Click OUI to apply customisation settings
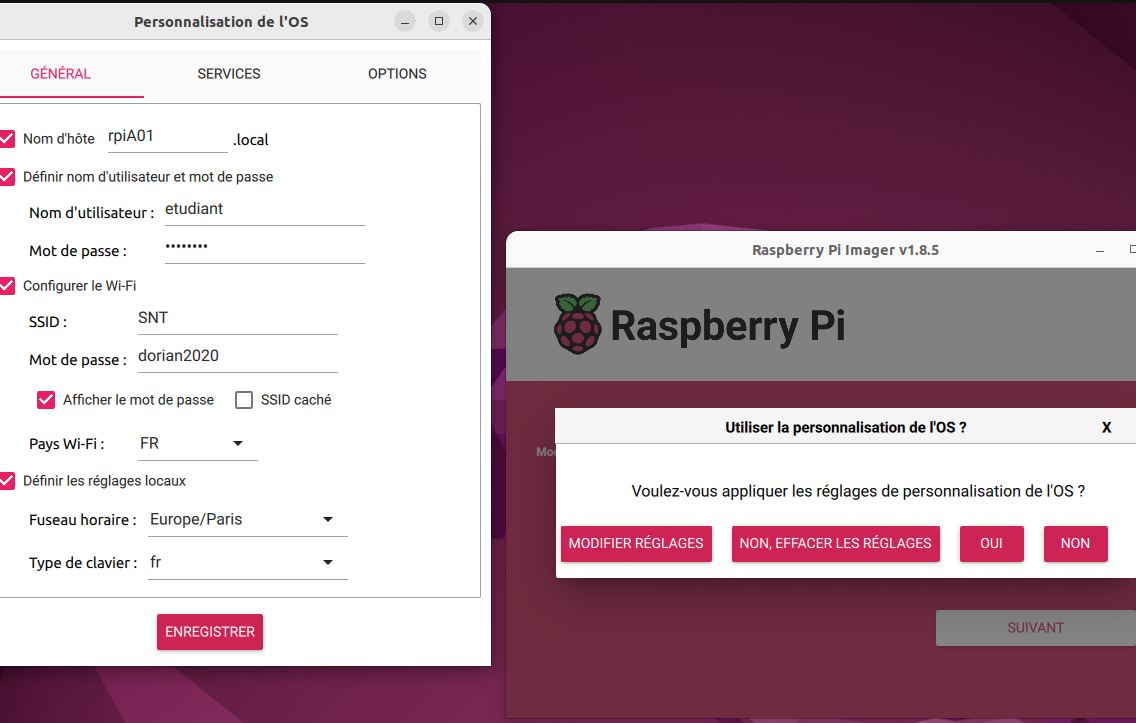The width and height of the screenshot is (1136, 723). pos(991,543)
